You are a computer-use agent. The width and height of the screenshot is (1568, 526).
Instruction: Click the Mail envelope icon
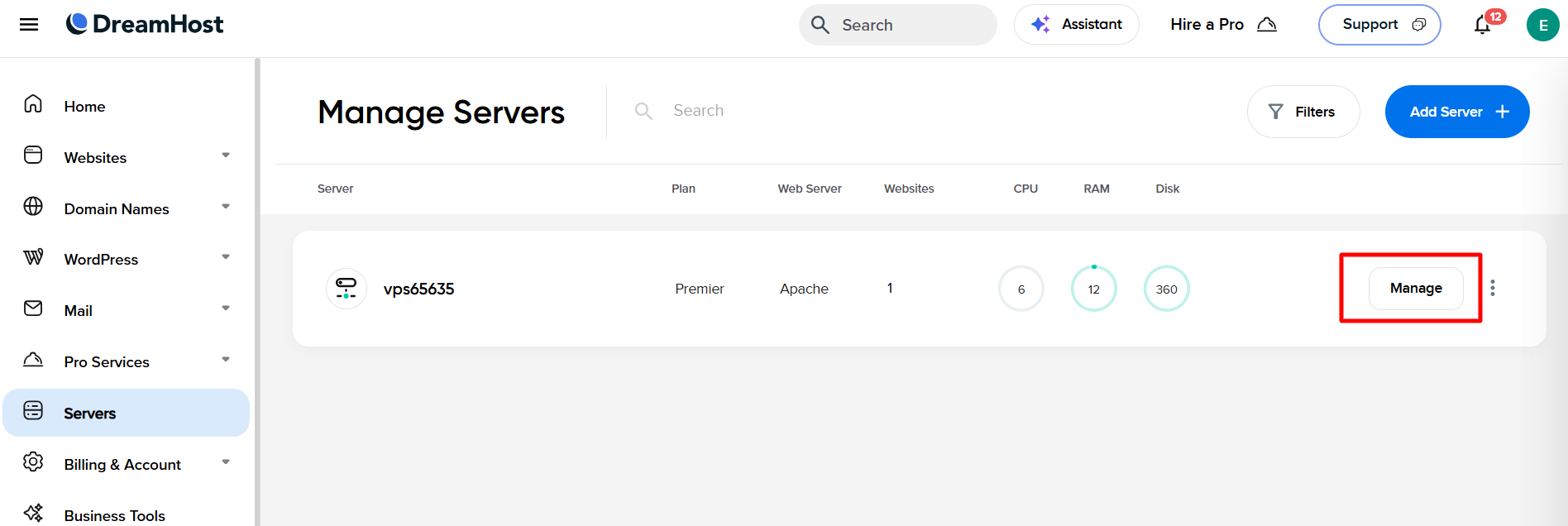tap(33, 308)
